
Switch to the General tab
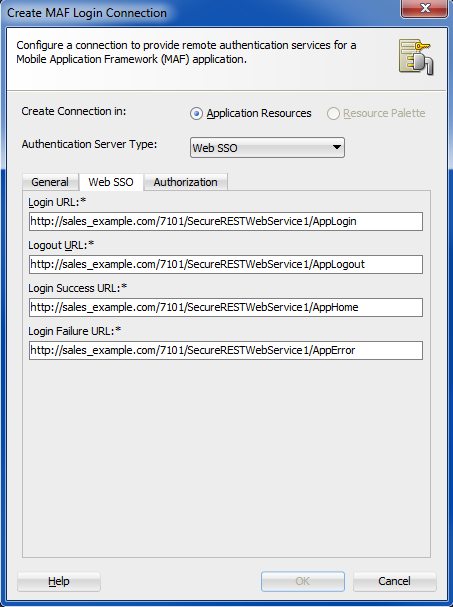pos(50,182)
